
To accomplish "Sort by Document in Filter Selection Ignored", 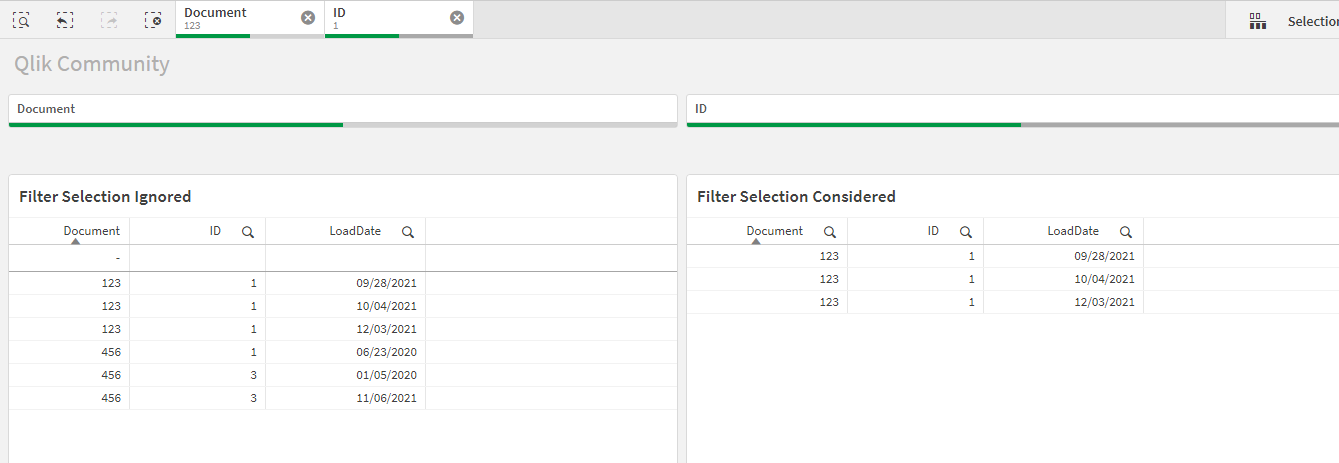I will coord(91,231).
